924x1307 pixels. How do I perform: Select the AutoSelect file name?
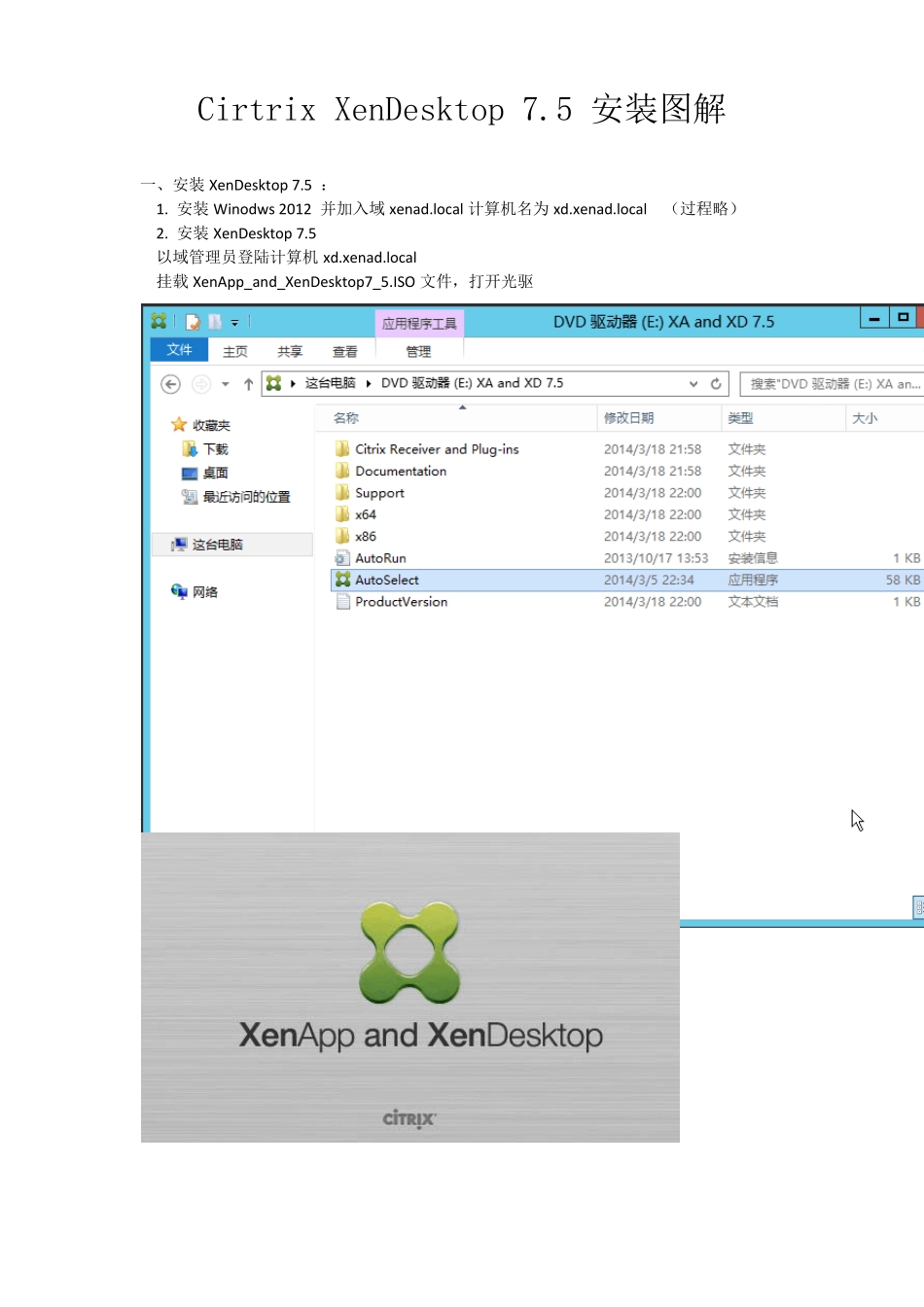387,580
